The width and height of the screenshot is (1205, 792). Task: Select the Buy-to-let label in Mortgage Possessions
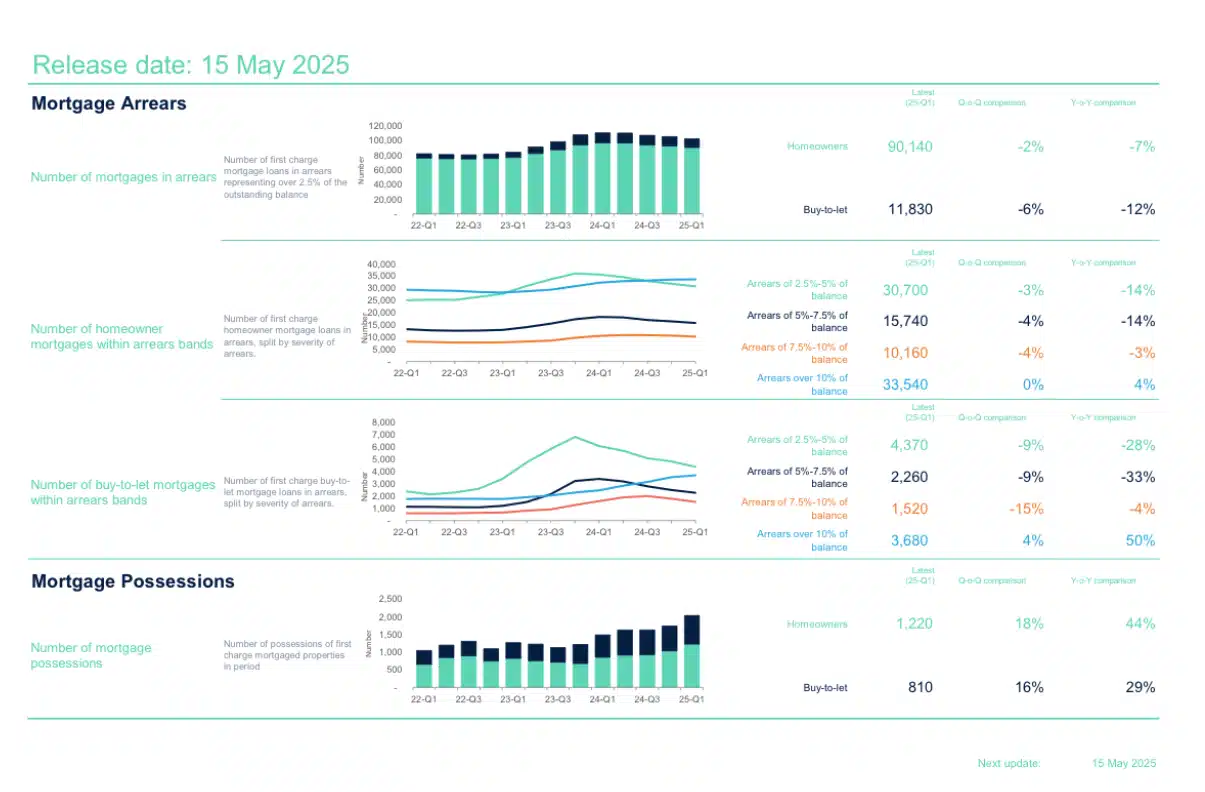tap(824, 687)
